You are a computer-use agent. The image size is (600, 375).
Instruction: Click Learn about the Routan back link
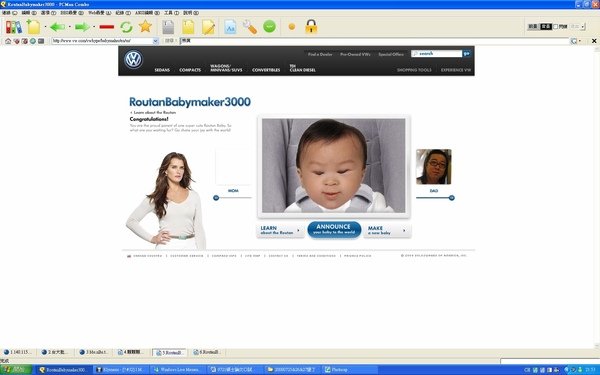pos(153,112)
